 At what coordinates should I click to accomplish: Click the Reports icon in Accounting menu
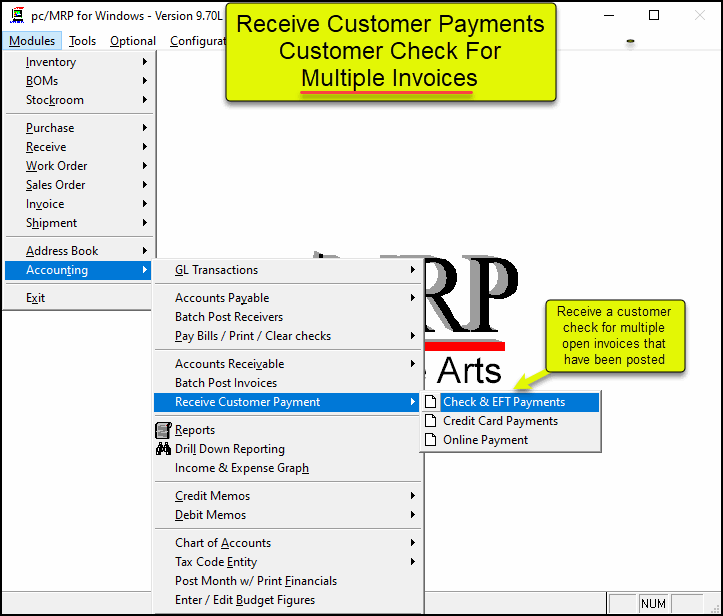click(x=163, y=430)
